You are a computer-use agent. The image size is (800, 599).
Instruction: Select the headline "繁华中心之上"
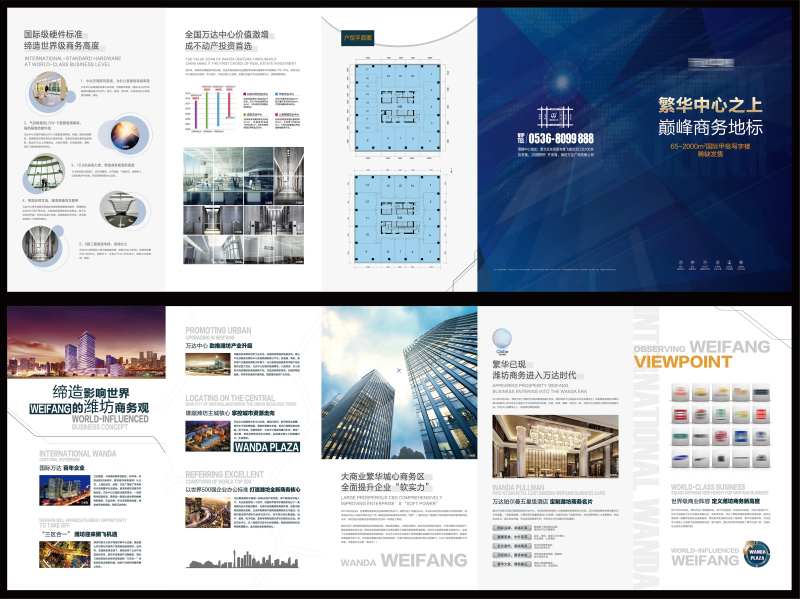click(710, 105)
